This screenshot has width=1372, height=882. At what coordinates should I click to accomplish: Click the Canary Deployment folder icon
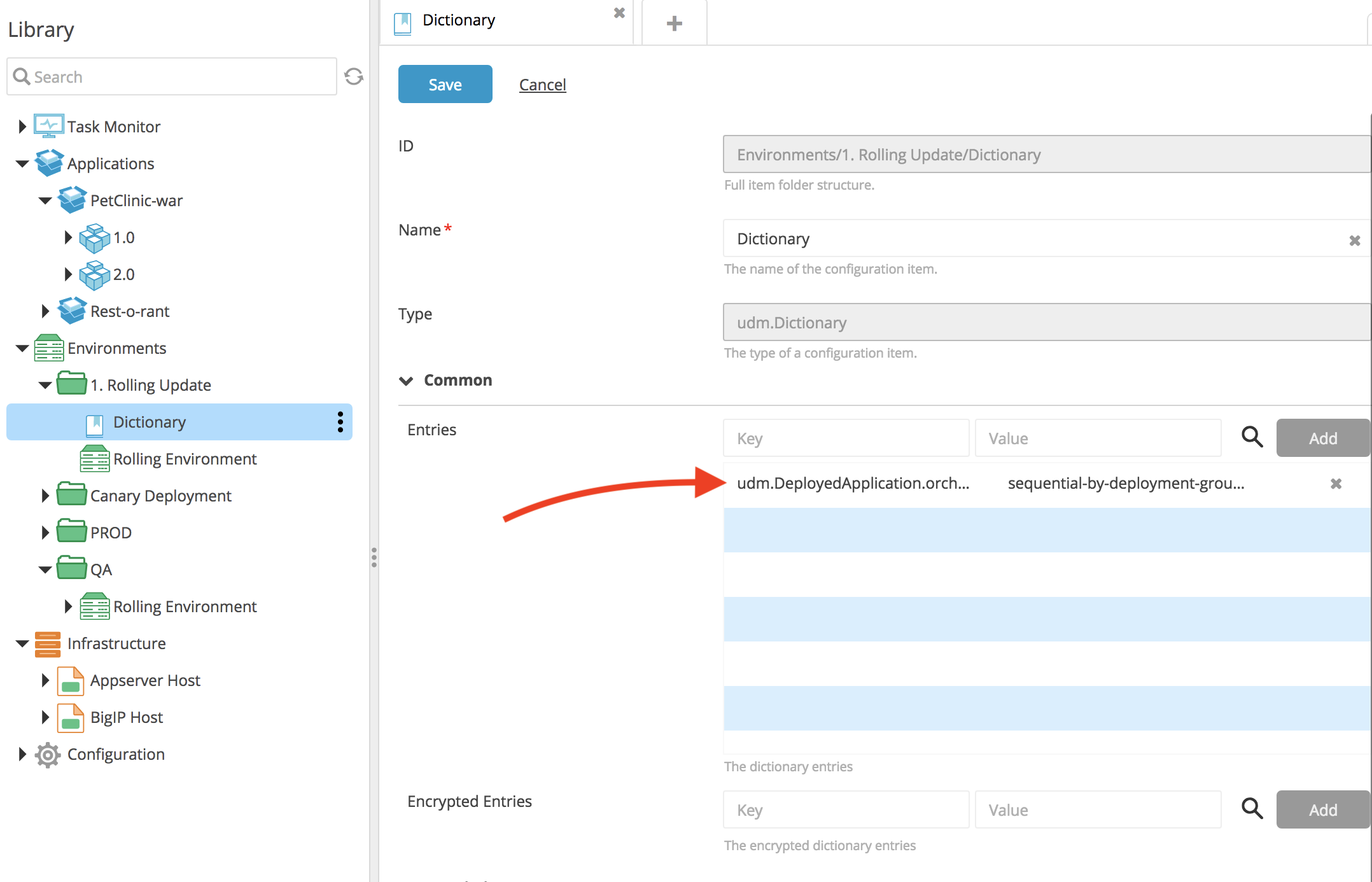72,494
